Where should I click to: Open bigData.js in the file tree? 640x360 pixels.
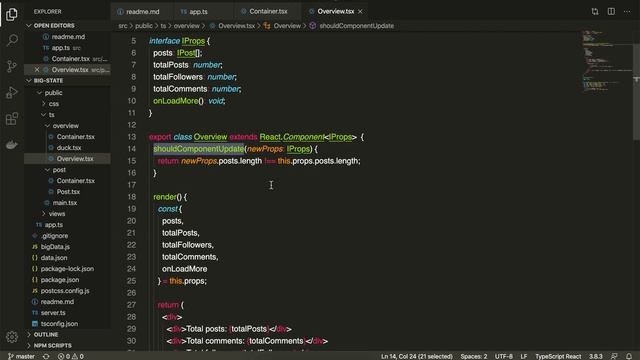pos(55,247)
